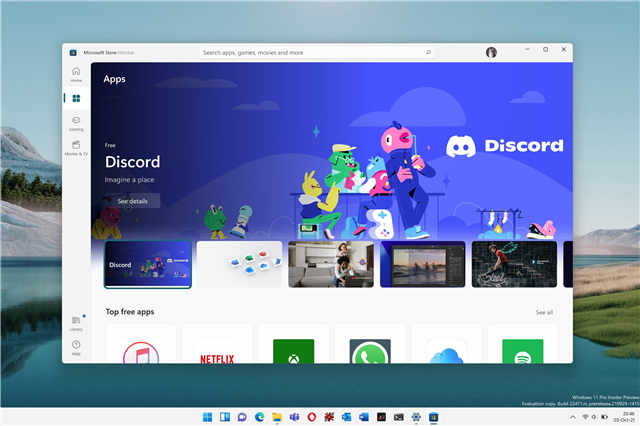Launch Opera browser from the taskbar
This screenshot has width=640, height=426.
(x=312, y=417)
